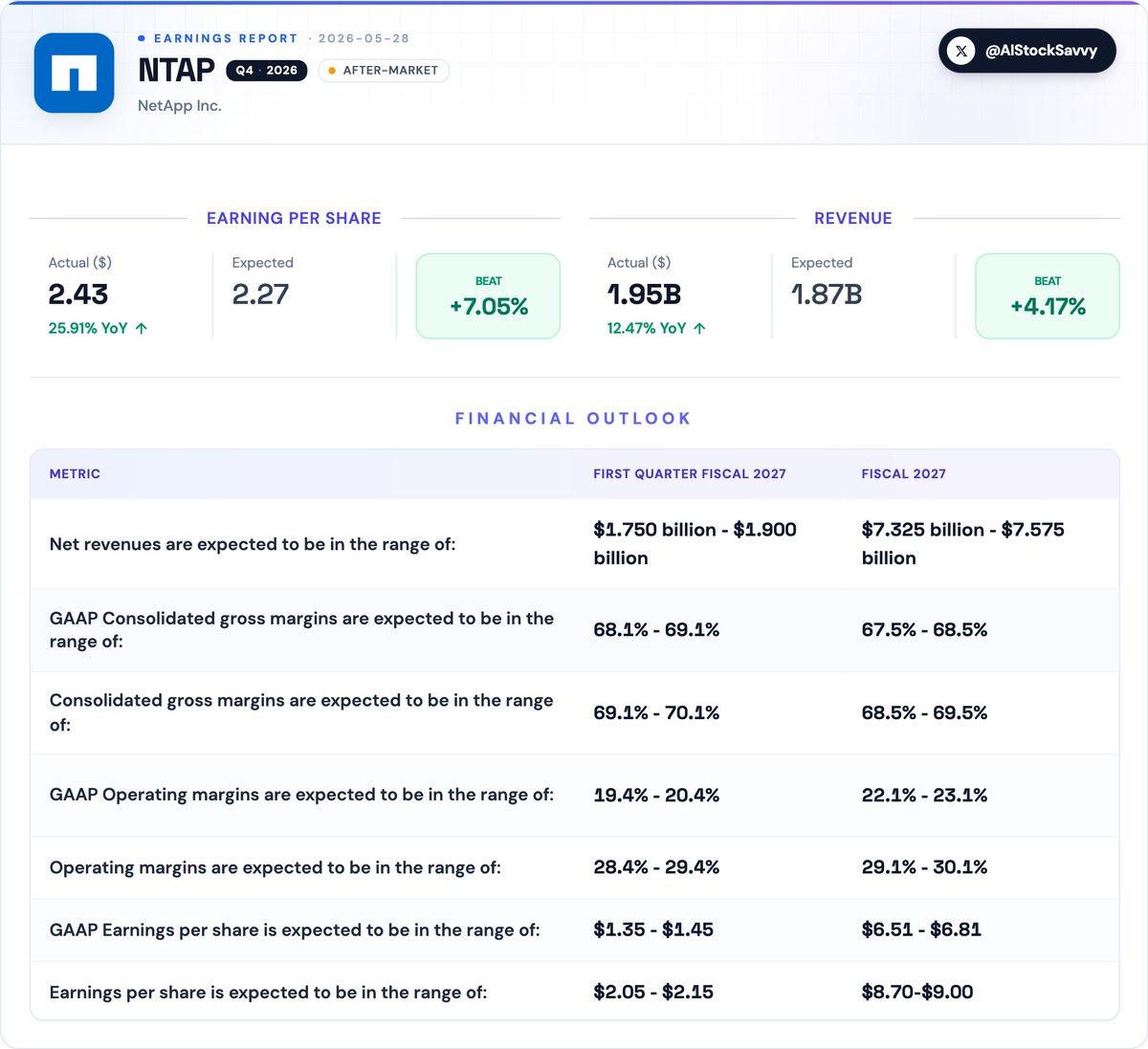This screenshot has height=1049, width=1148.
Task: Select the METRIC column header
Action: [75, 474]
